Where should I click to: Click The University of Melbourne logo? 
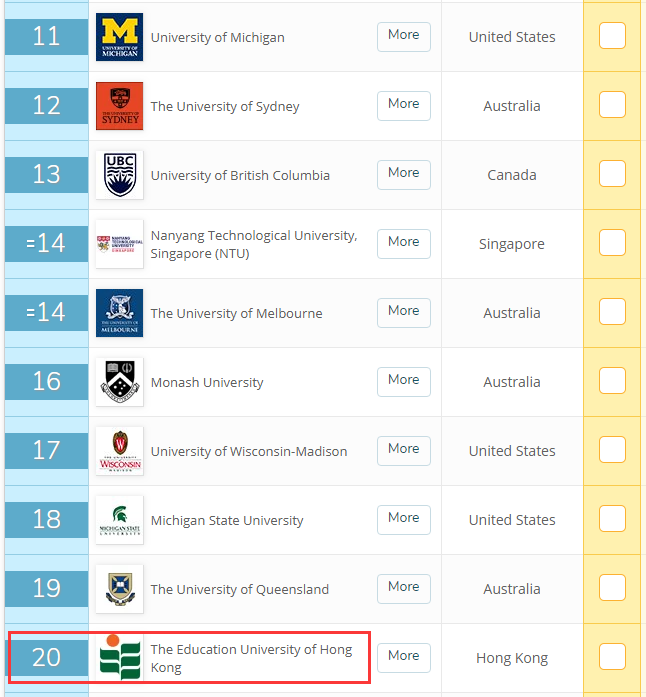coord(119,313)
